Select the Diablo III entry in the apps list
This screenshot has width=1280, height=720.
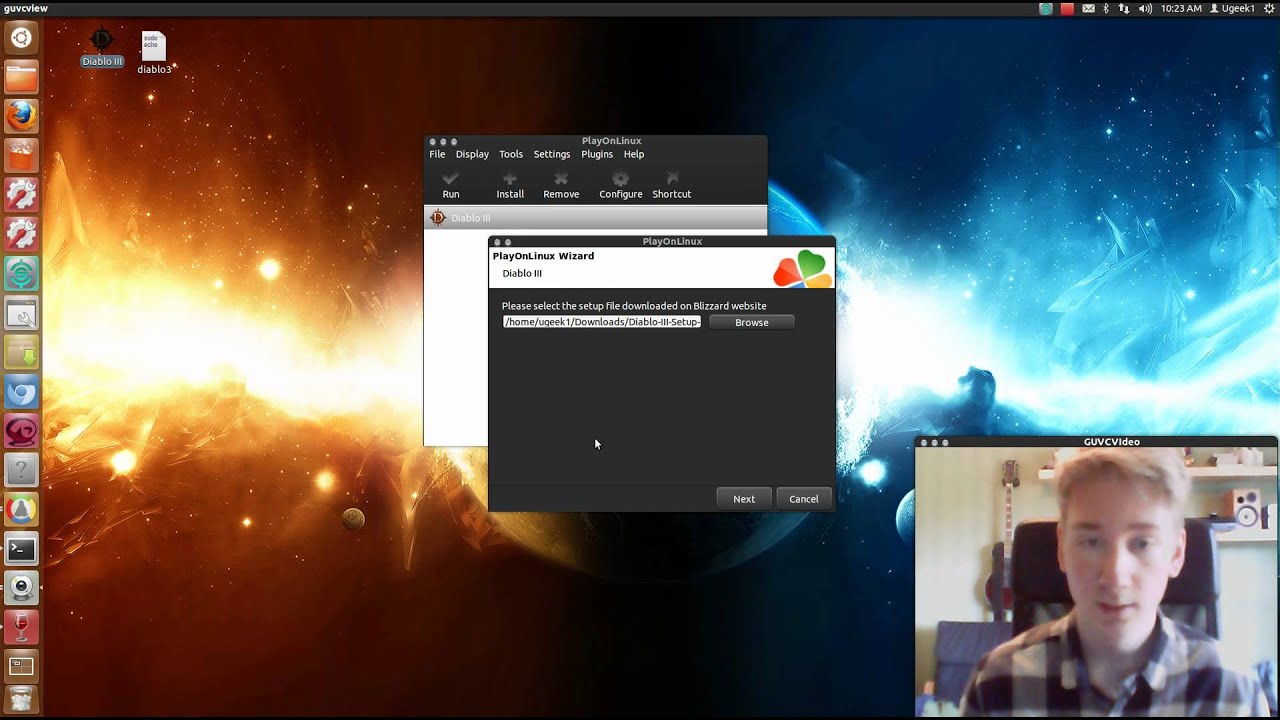(x=595, y=218)
